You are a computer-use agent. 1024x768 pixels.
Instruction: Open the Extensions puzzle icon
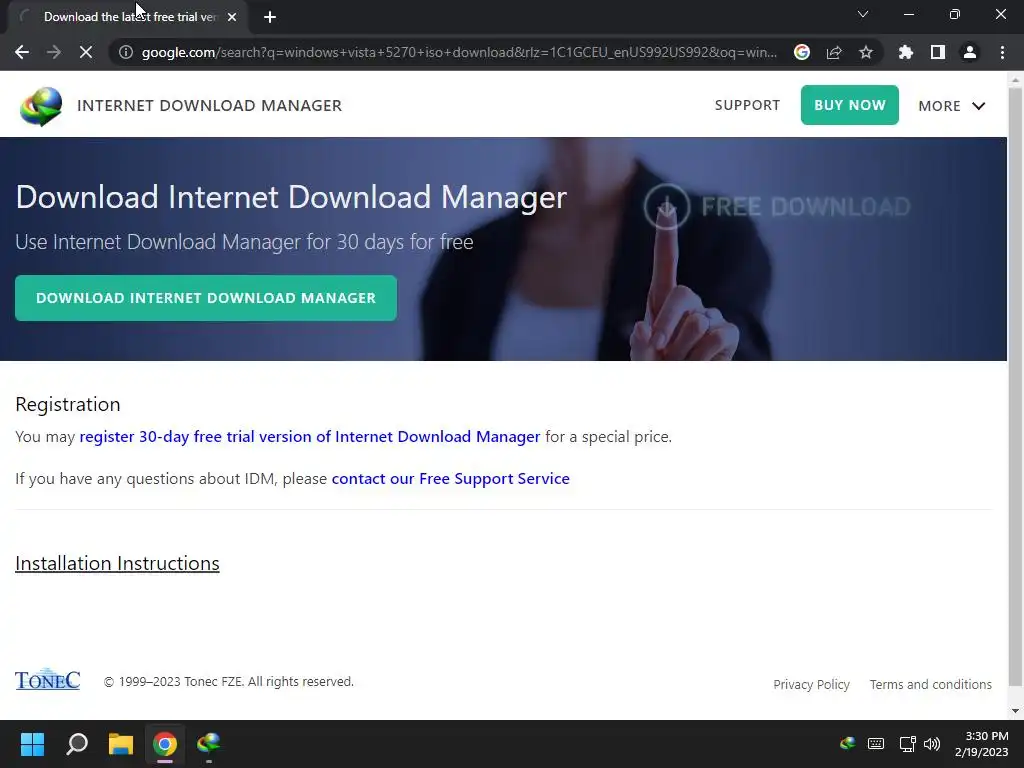click(906, 52)
